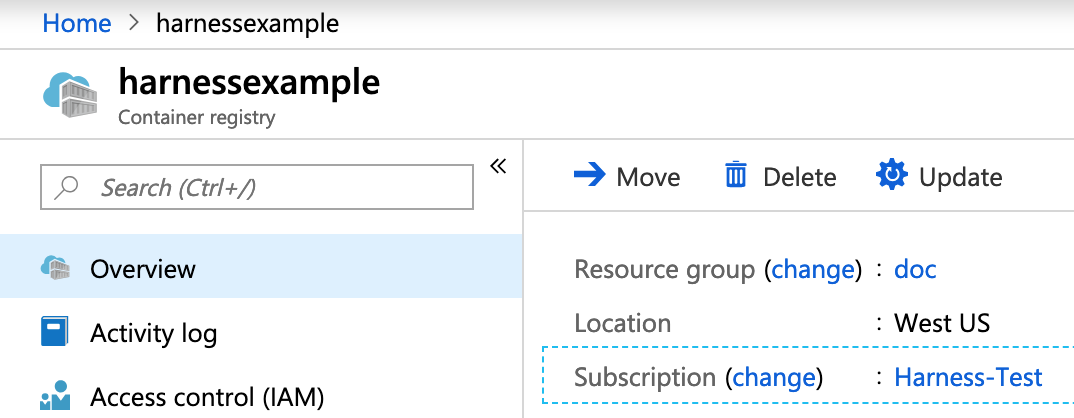Viewport: 1074px width, 418px height.
Task: Collapse the sidebar with double chevron
Action: (498, 166)
